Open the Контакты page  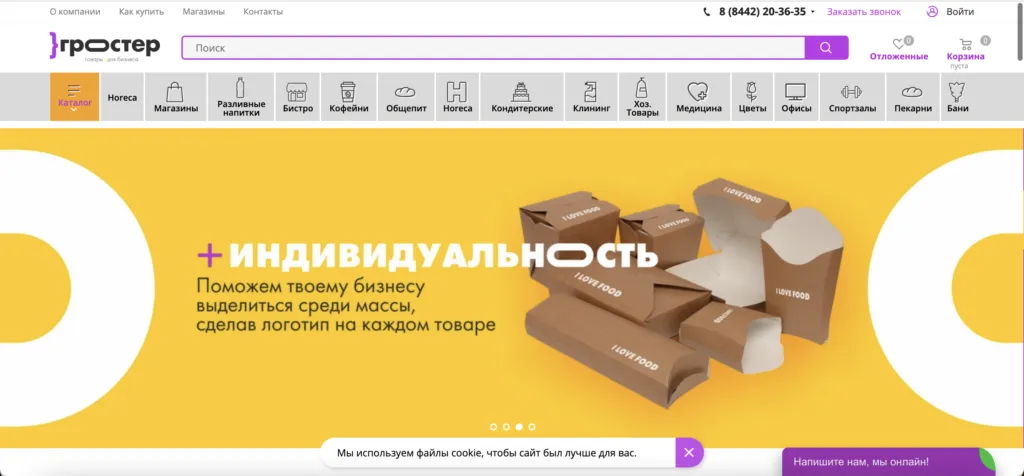[x=263, y=12]
